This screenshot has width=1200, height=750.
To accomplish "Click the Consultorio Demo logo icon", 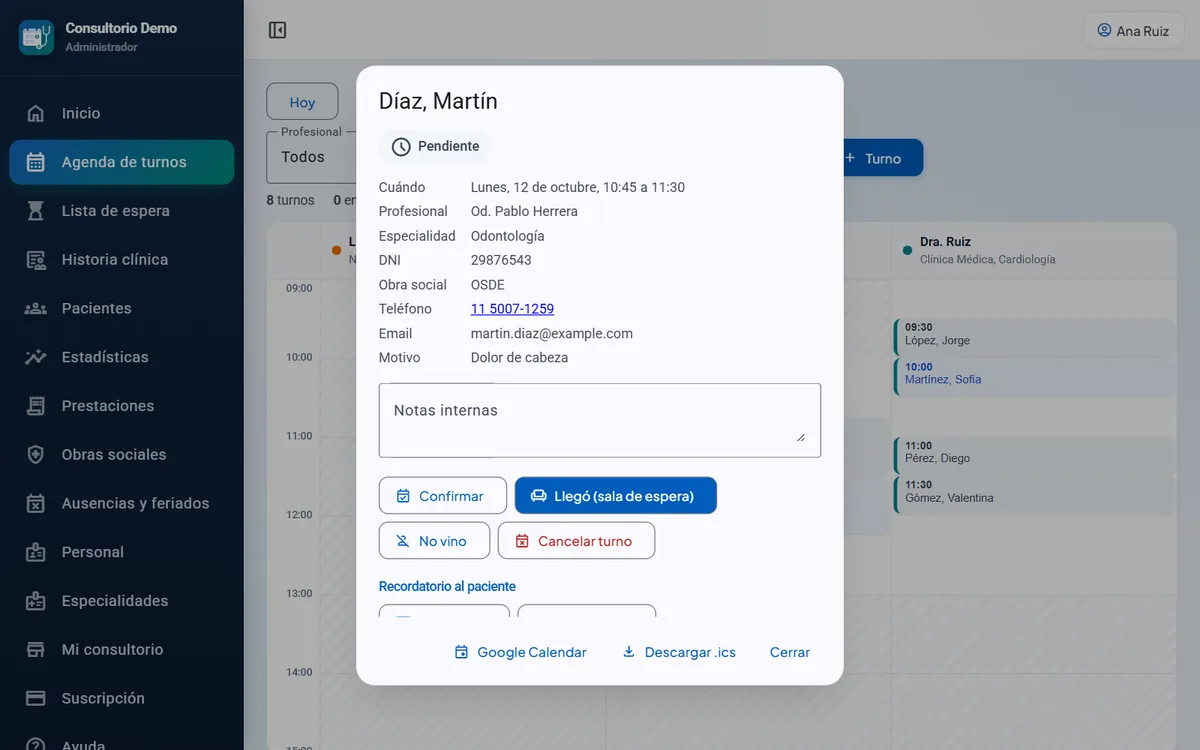I will click(x=37, y=37).
